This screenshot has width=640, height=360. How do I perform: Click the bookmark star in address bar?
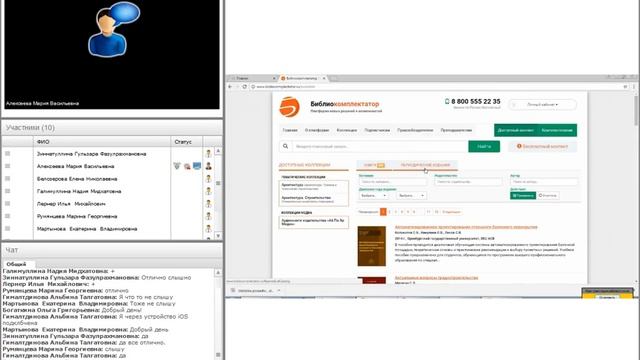coord(625,87)
